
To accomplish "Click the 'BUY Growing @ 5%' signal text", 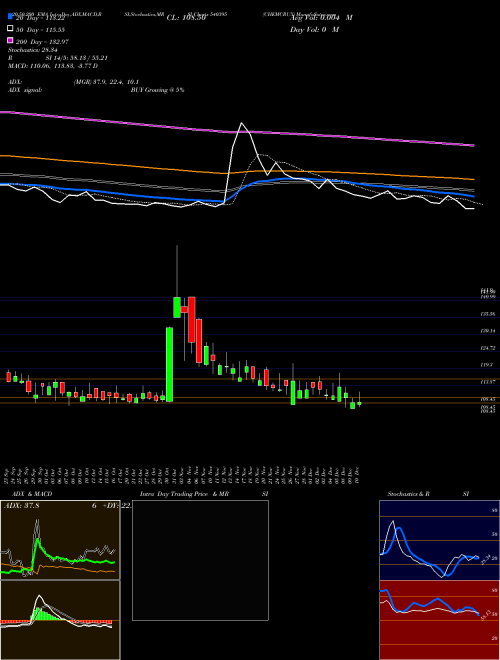I will tap(157, 90).
